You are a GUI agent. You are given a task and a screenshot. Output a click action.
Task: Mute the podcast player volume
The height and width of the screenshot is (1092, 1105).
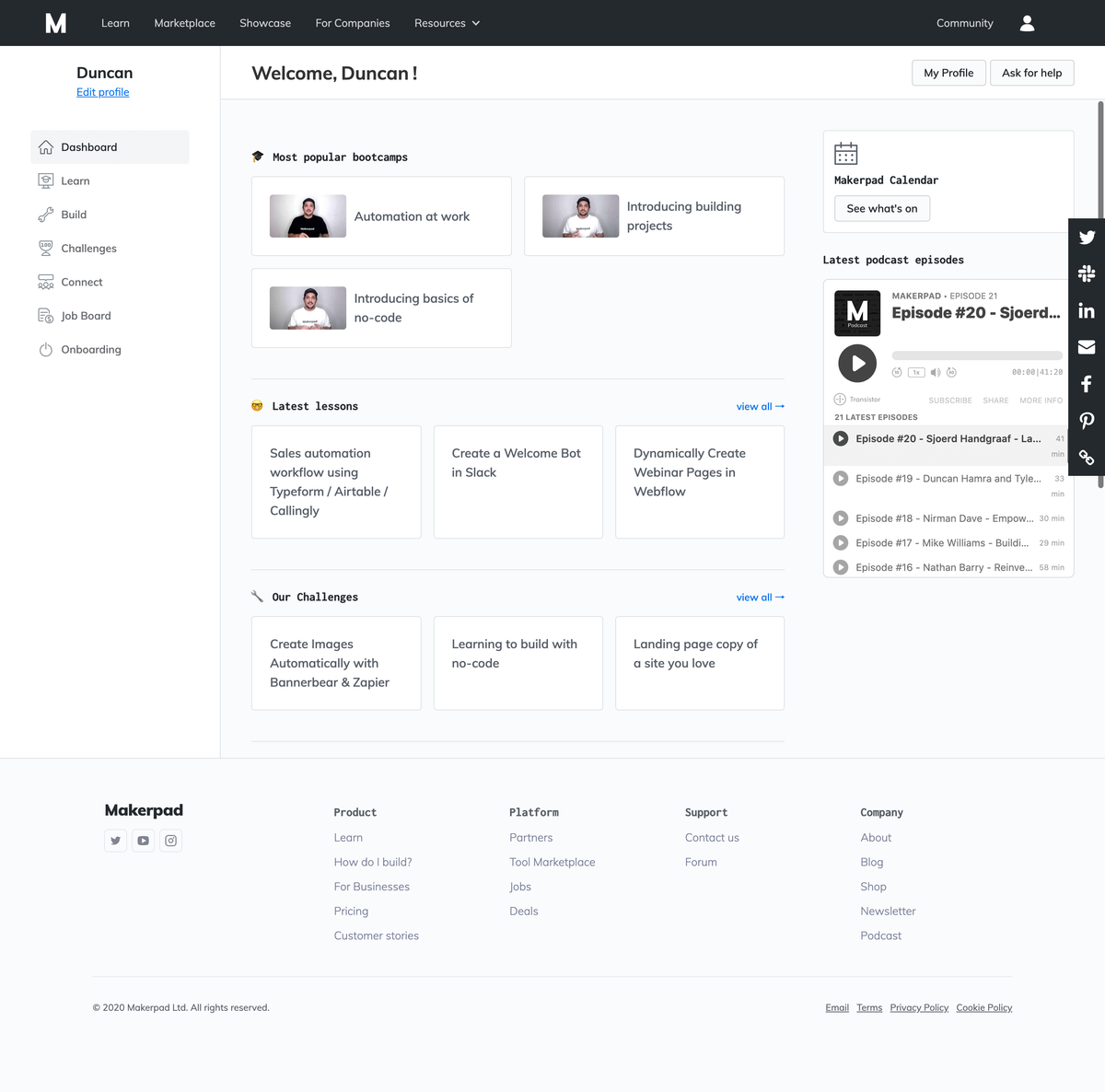[x=935, y=372]
